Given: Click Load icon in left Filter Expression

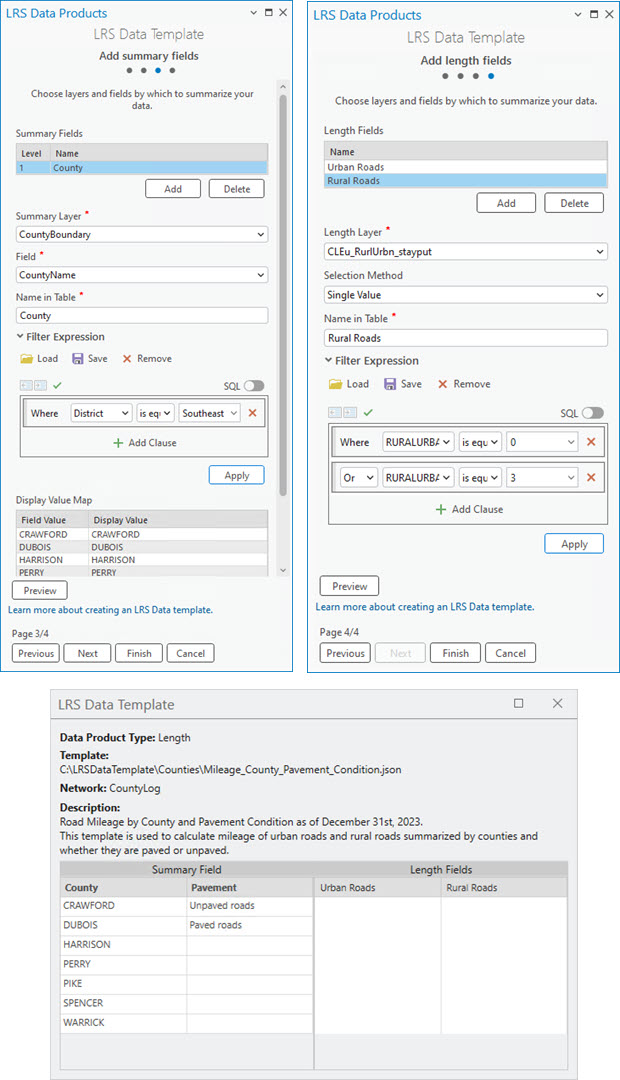Looking at the screenshot, I should pos(27,359).
